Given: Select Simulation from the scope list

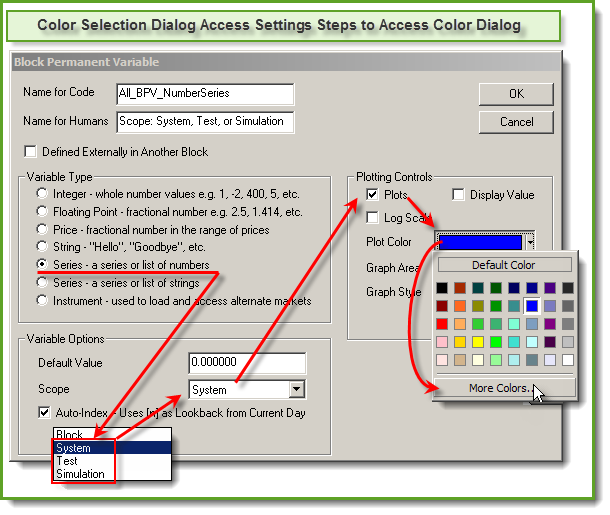Looking at the screenshot, I should [82, 474].
